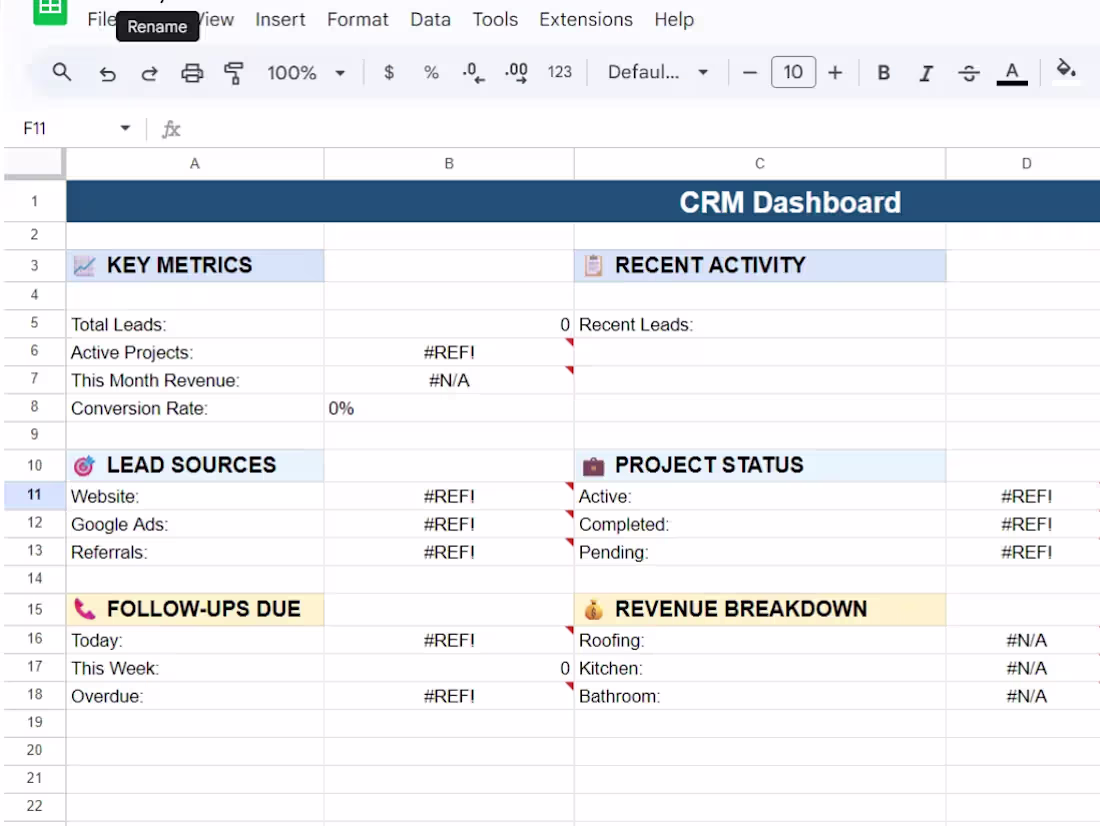Open the Format menu
The image size is (1100, 826).
point(357,20)
